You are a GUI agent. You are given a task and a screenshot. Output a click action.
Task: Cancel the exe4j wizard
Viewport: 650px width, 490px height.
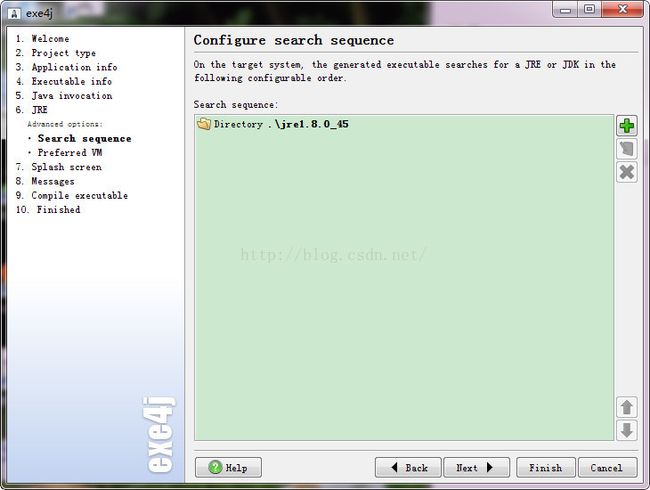point(607,468)
